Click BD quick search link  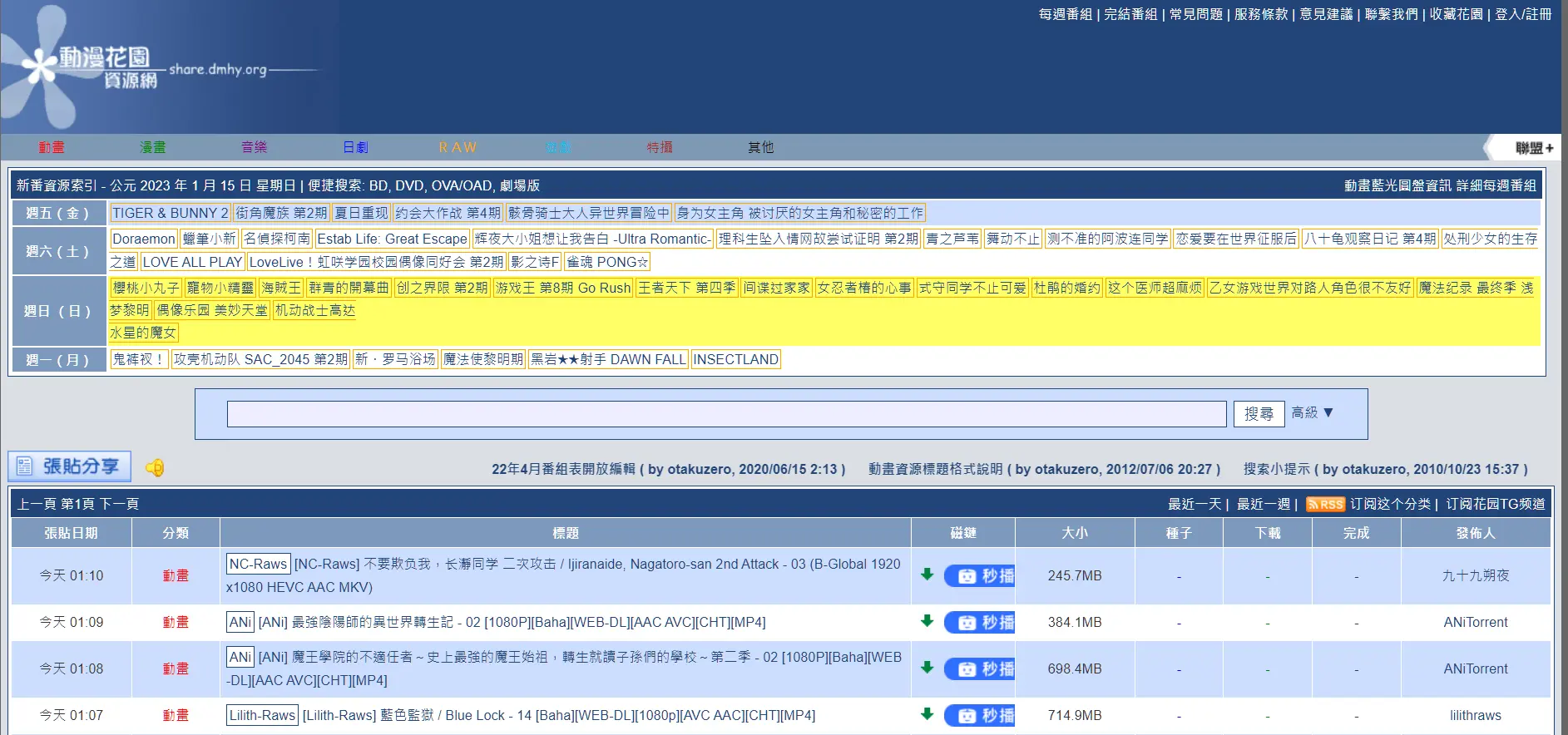tap(378, 185)
